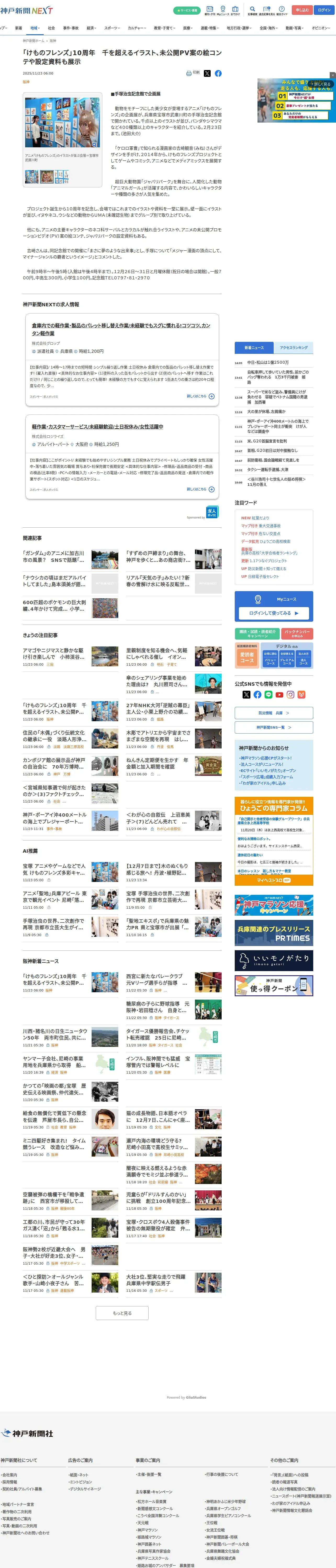Image resolution: width=336 pixels, height=1568 pixels.
Task: Open the 神戸新聞SNS一覧 link button
Action: coord(274,727)
